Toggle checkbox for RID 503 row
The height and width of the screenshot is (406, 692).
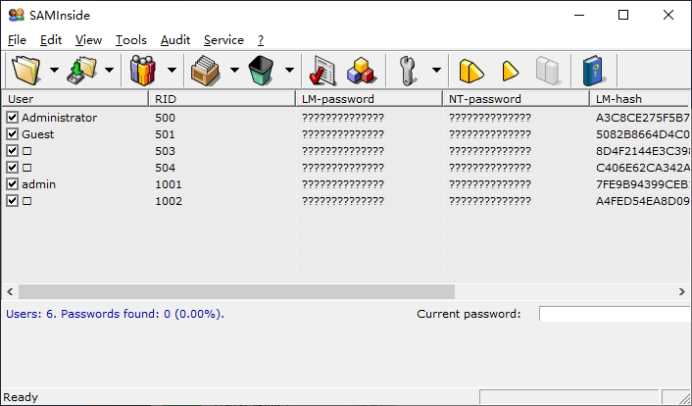pos(12,151)
